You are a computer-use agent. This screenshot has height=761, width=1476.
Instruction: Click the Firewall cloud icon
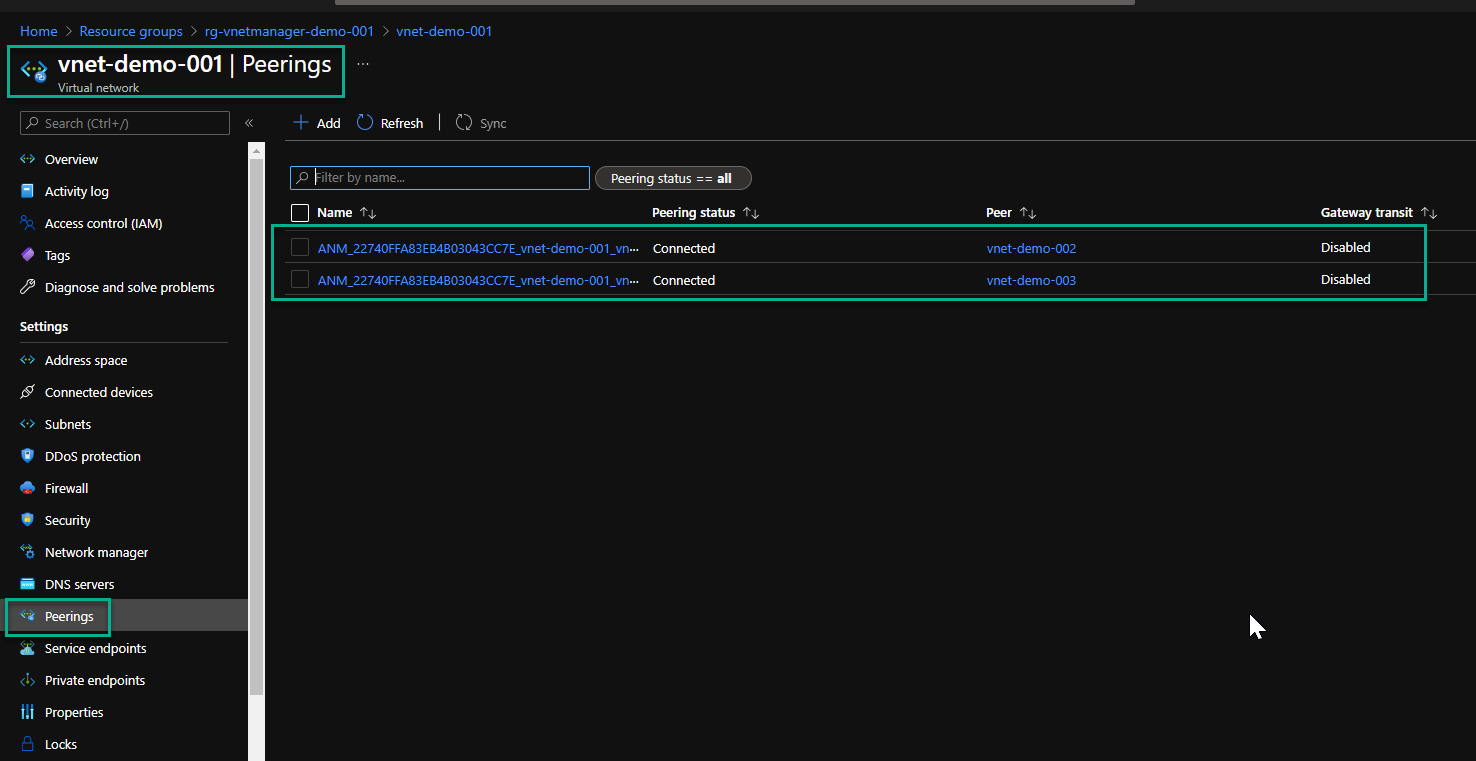pos(28,488)
